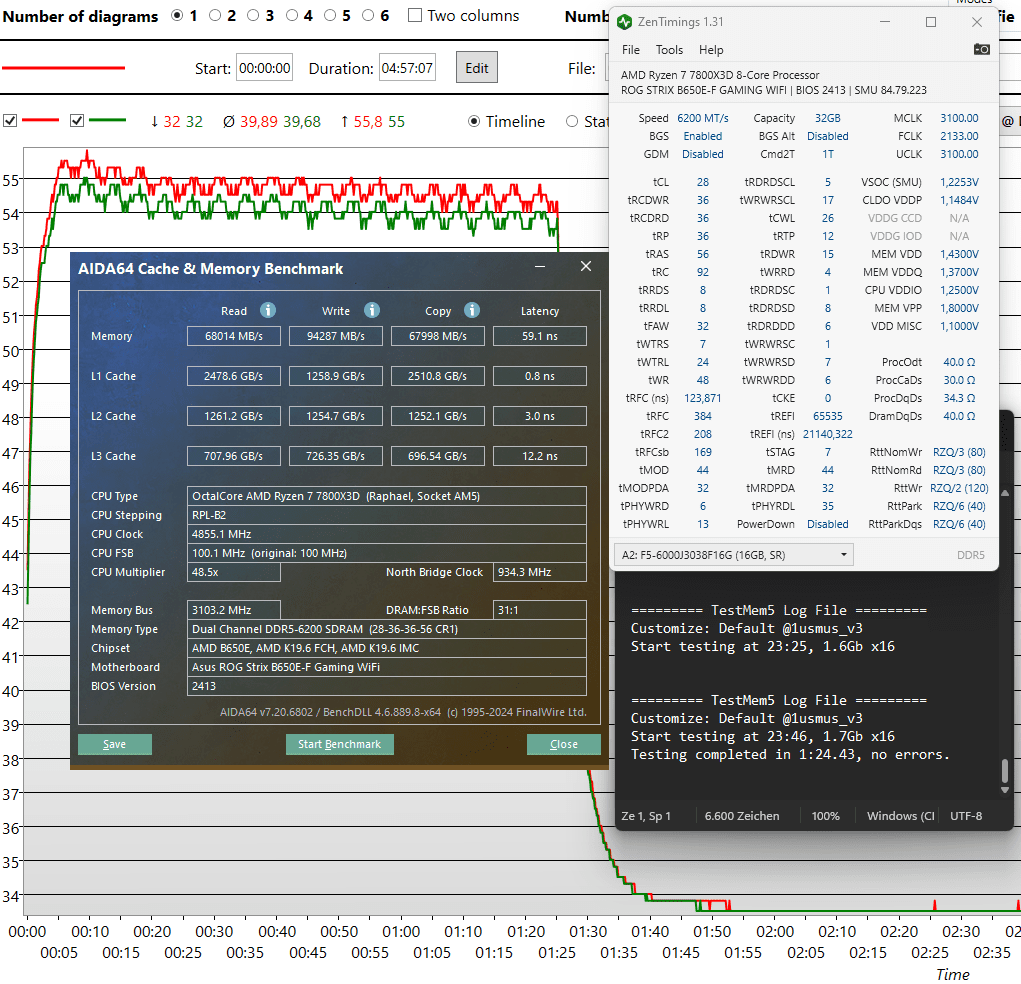This screenshot has height=984, width=1021.
Task: Click Save in AIDA64 benchmark
Action: 115,744
